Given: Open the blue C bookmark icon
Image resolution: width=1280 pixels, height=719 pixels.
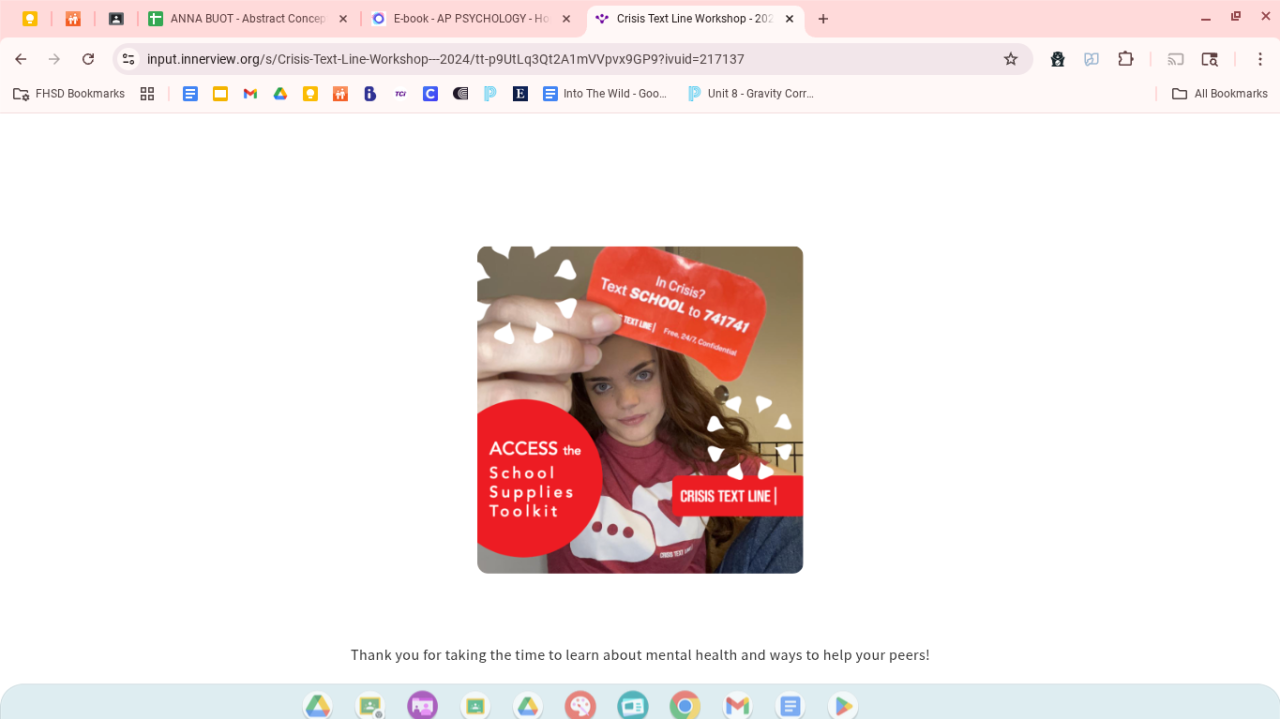Looking at the screenshot, I should (x=430, y=94).
